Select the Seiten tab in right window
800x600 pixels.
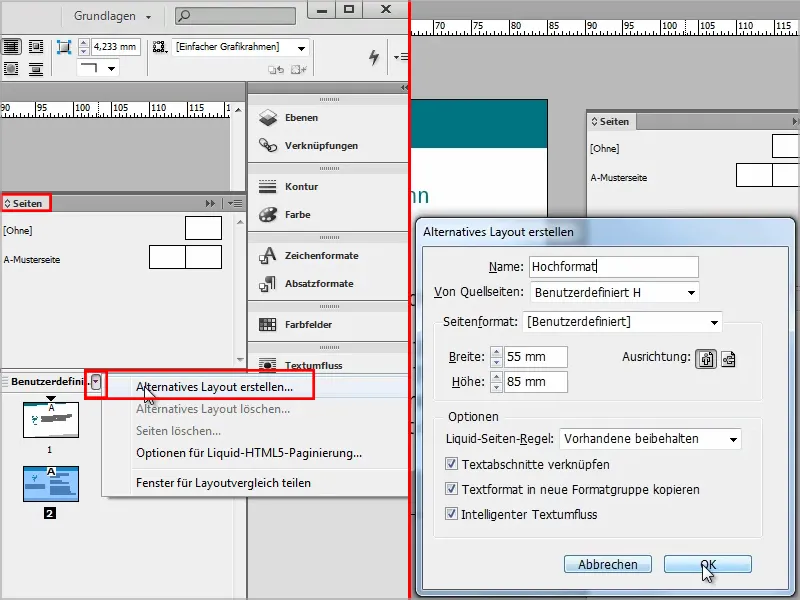(x=610, y=121)
